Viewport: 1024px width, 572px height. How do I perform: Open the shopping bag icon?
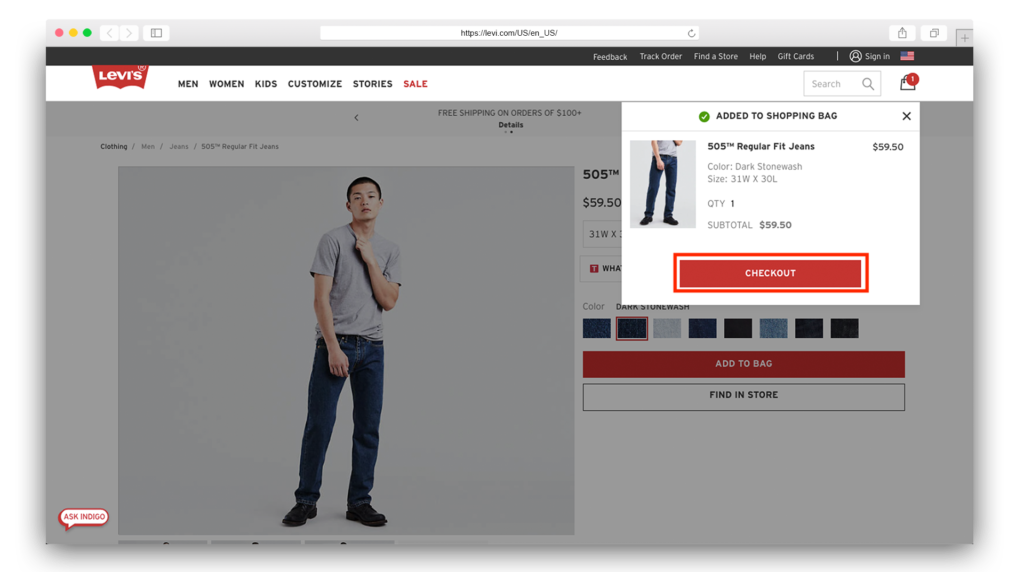[x=908, y=82]
